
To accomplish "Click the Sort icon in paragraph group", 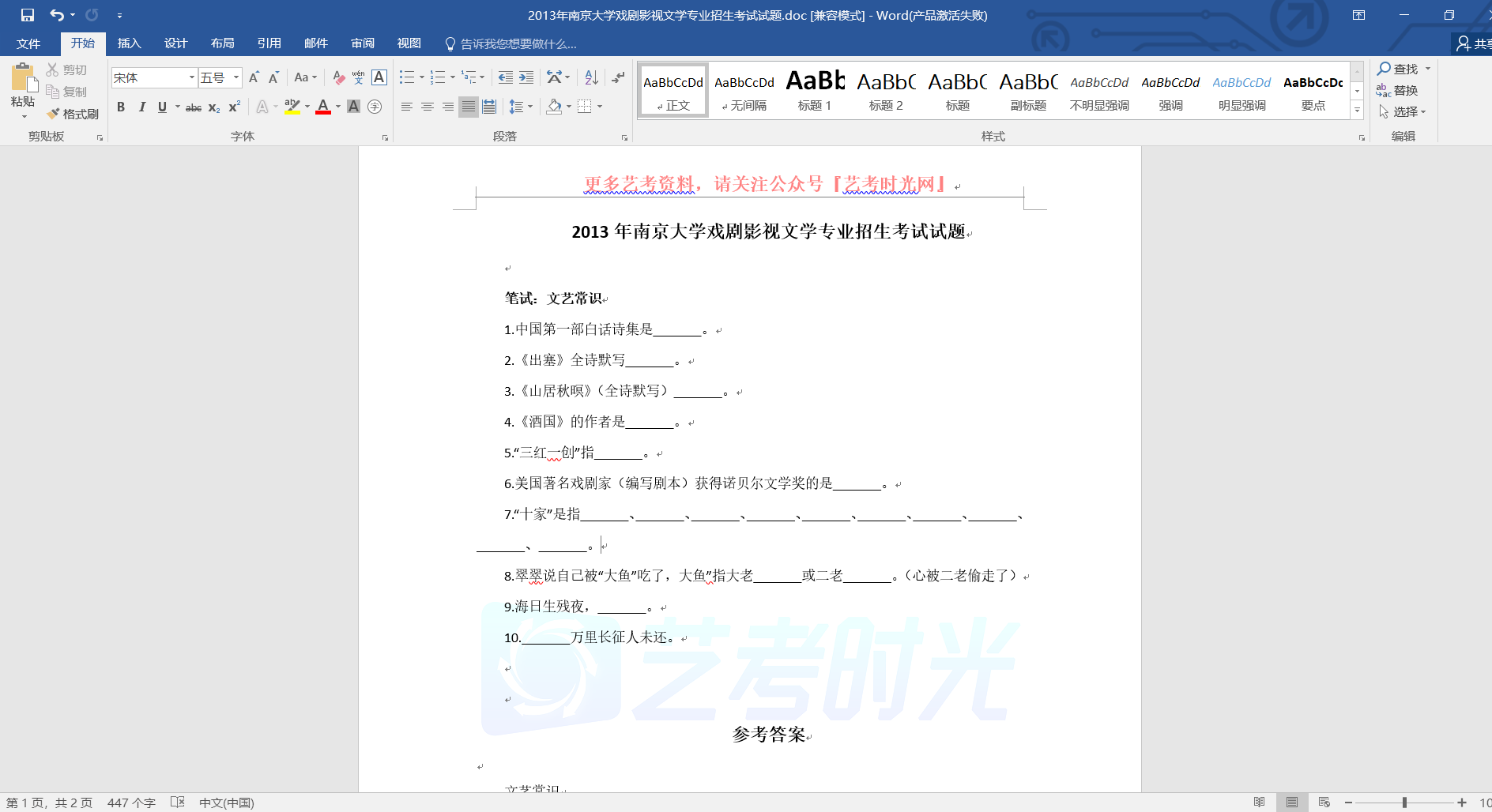I will 591,77.
